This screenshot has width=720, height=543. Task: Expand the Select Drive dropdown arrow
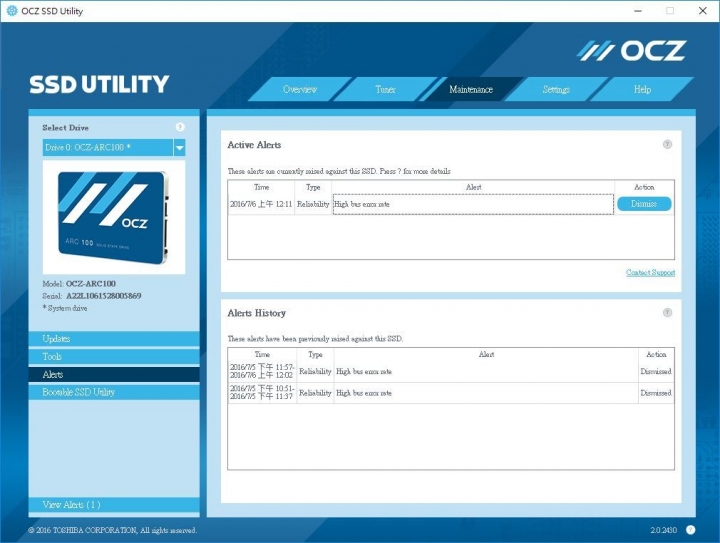click(x=180, y=148)
